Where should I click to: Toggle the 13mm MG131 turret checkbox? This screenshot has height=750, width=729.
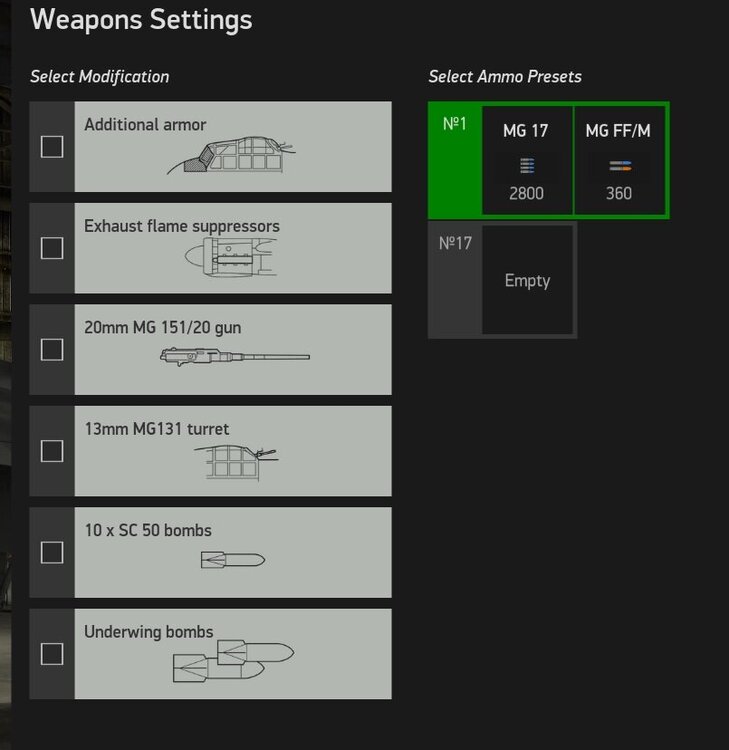[x=52, y=451]
